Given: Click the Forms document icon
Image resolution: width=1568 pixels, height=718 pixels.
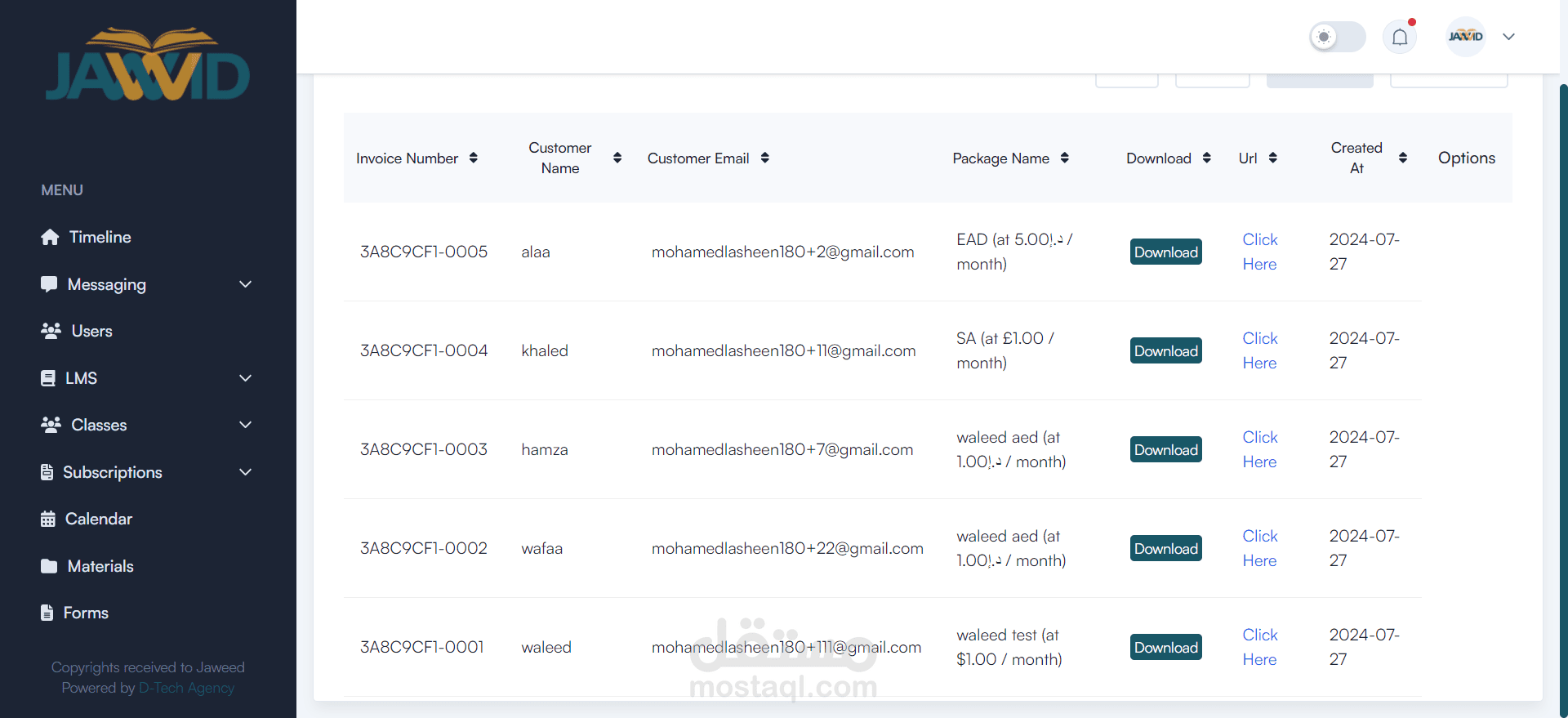Looking at the screenshot, I should (x=47, y=613).
